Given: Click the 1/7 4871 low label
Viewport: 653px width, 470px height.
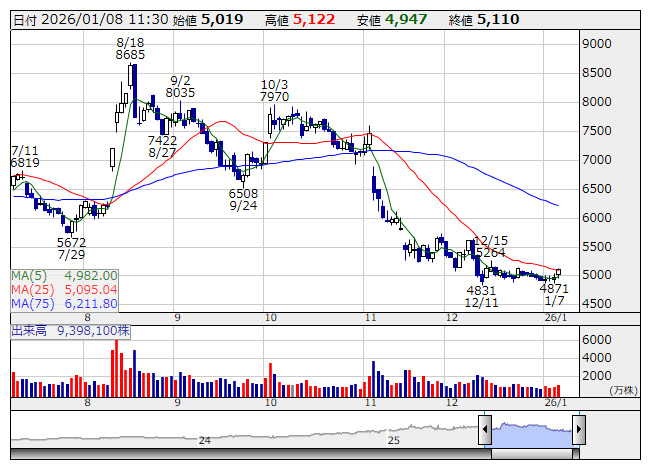Looking at the screenshot, I should point(554,294).
